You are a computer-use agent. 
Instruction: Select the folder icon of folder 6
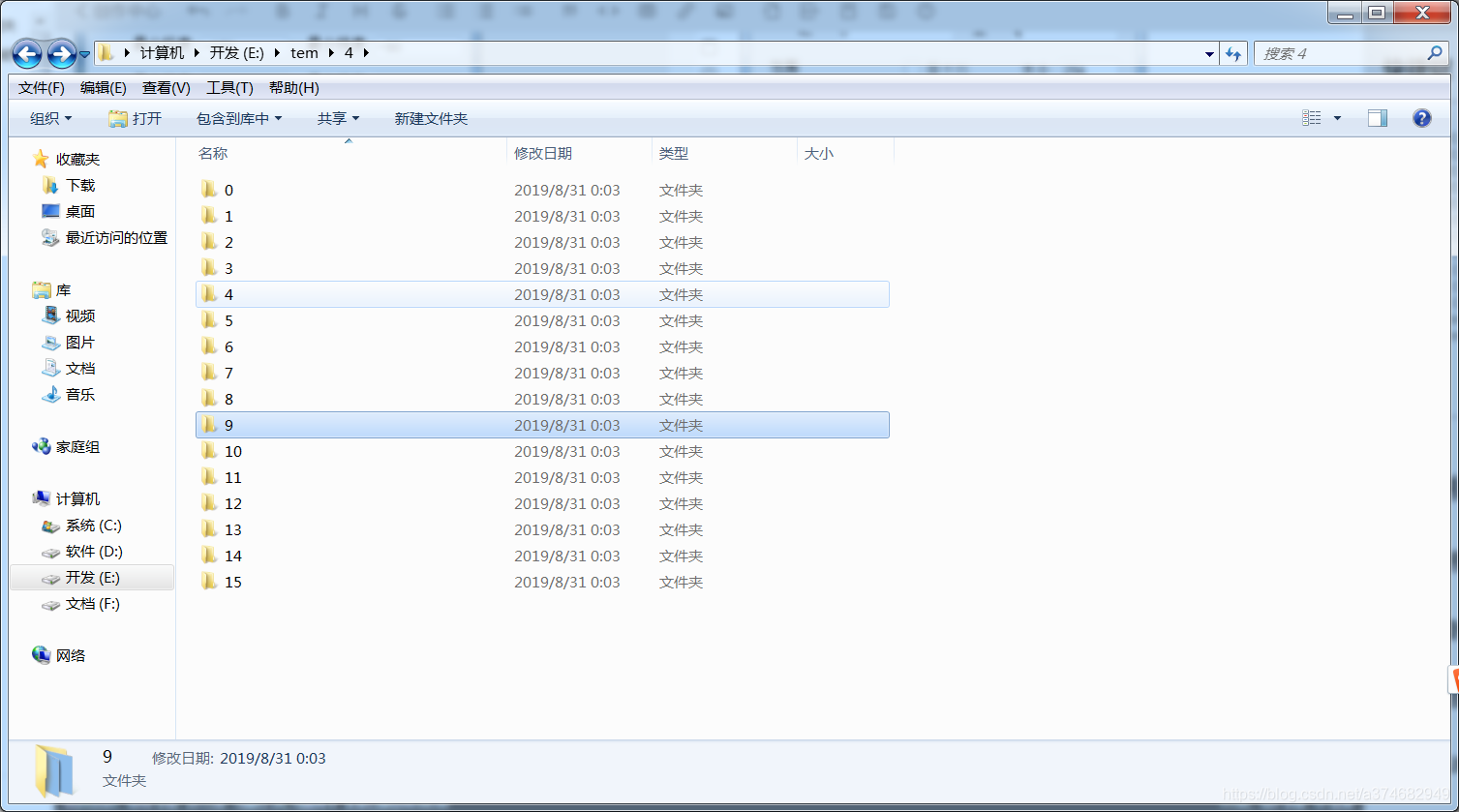208,346
